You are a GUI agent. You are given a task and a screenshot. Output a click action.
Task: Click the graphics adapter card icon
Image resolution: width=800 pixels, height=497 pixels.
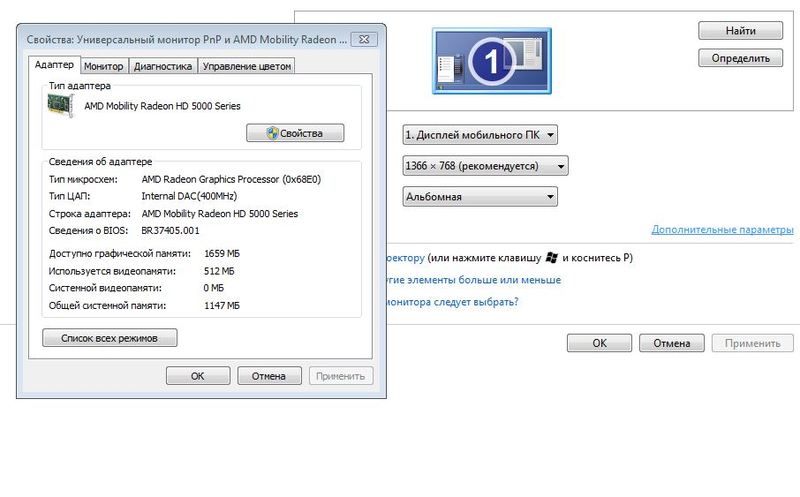tap(63, 108)
